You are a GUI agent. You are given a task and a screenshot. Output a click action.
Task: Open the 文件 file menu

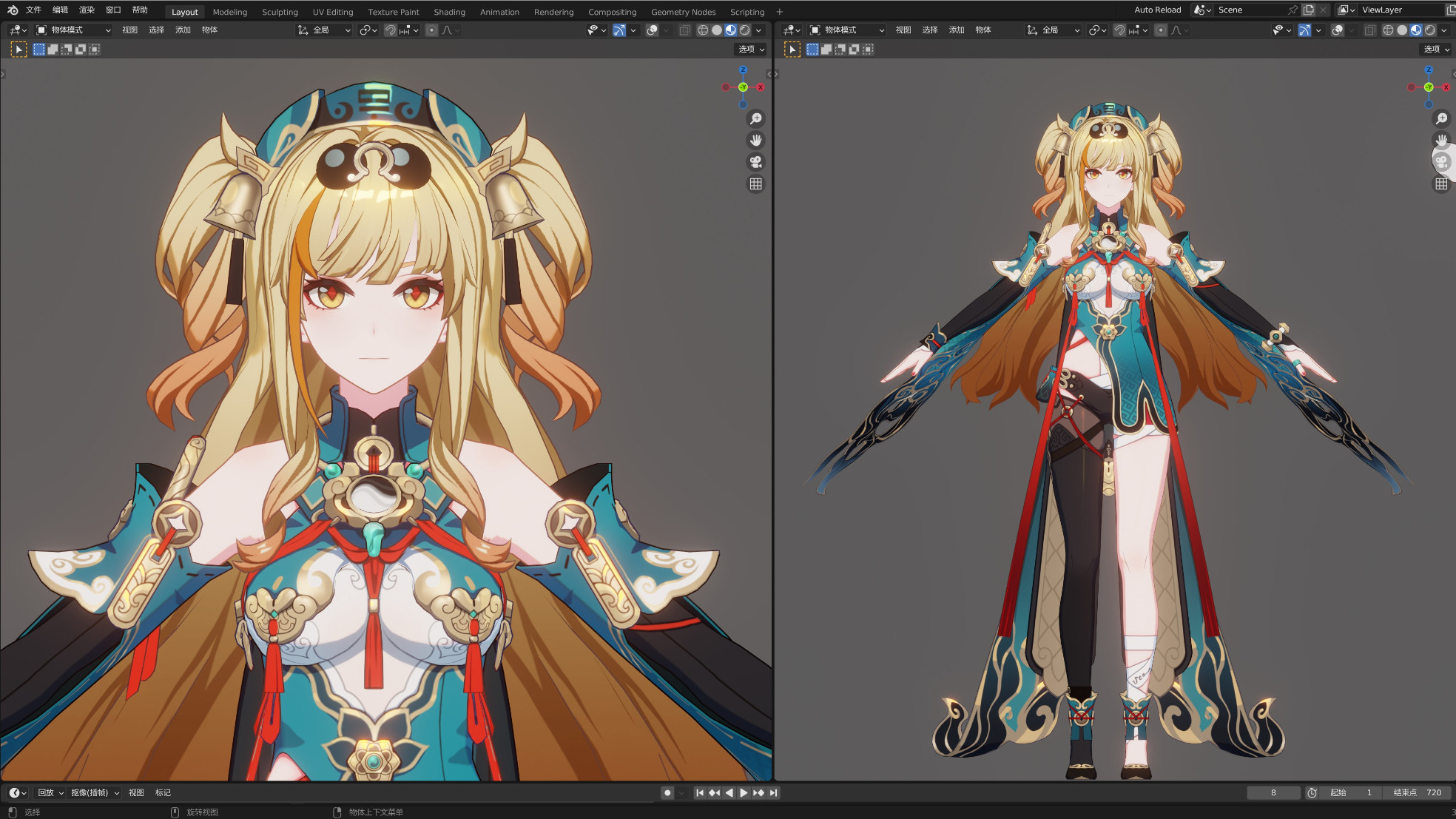[33, 10]
